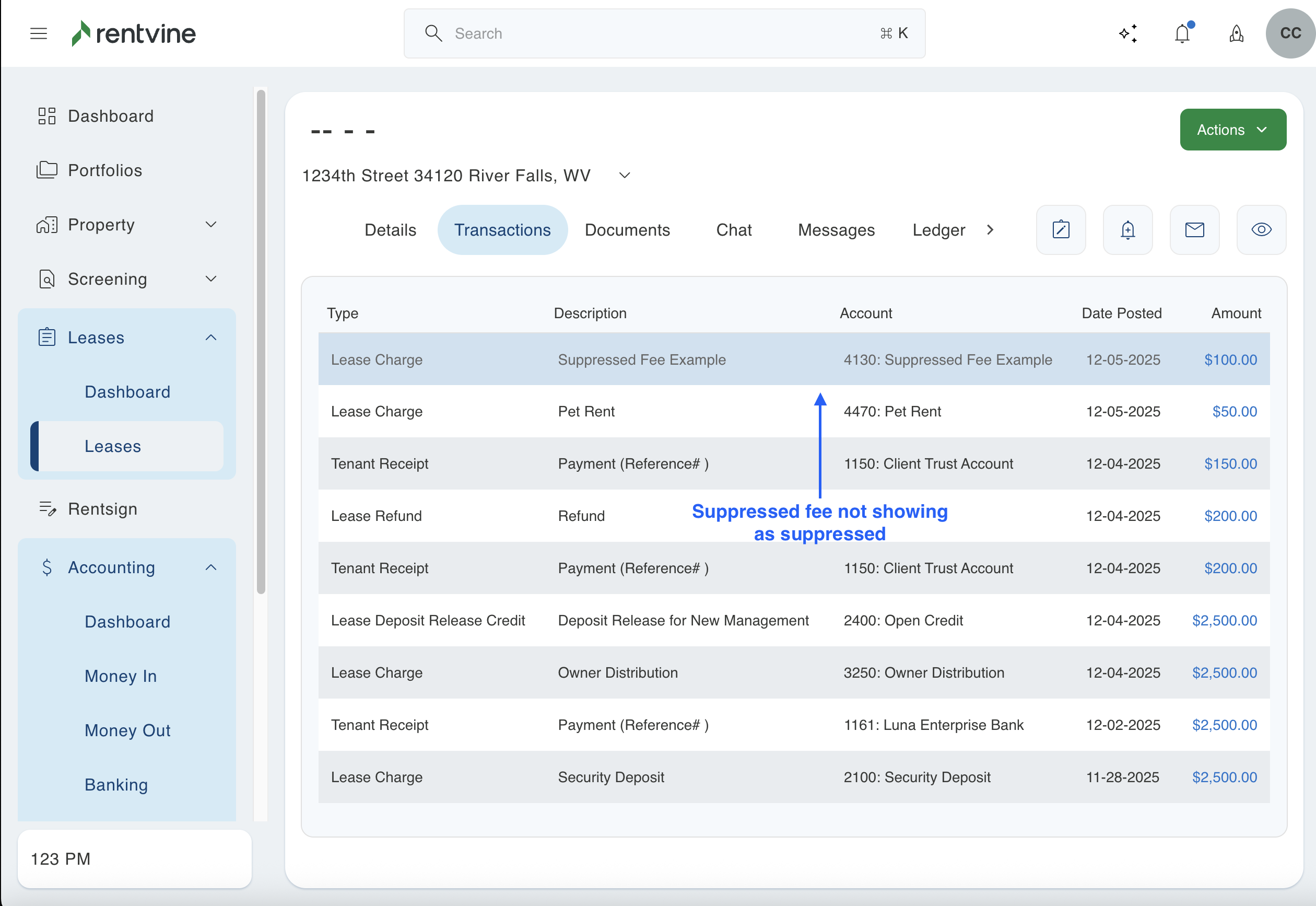The height and width of the screenshot is (906, 1316).
Task: Toggle the eye visibility icon button
Action: click(1262, 230)
